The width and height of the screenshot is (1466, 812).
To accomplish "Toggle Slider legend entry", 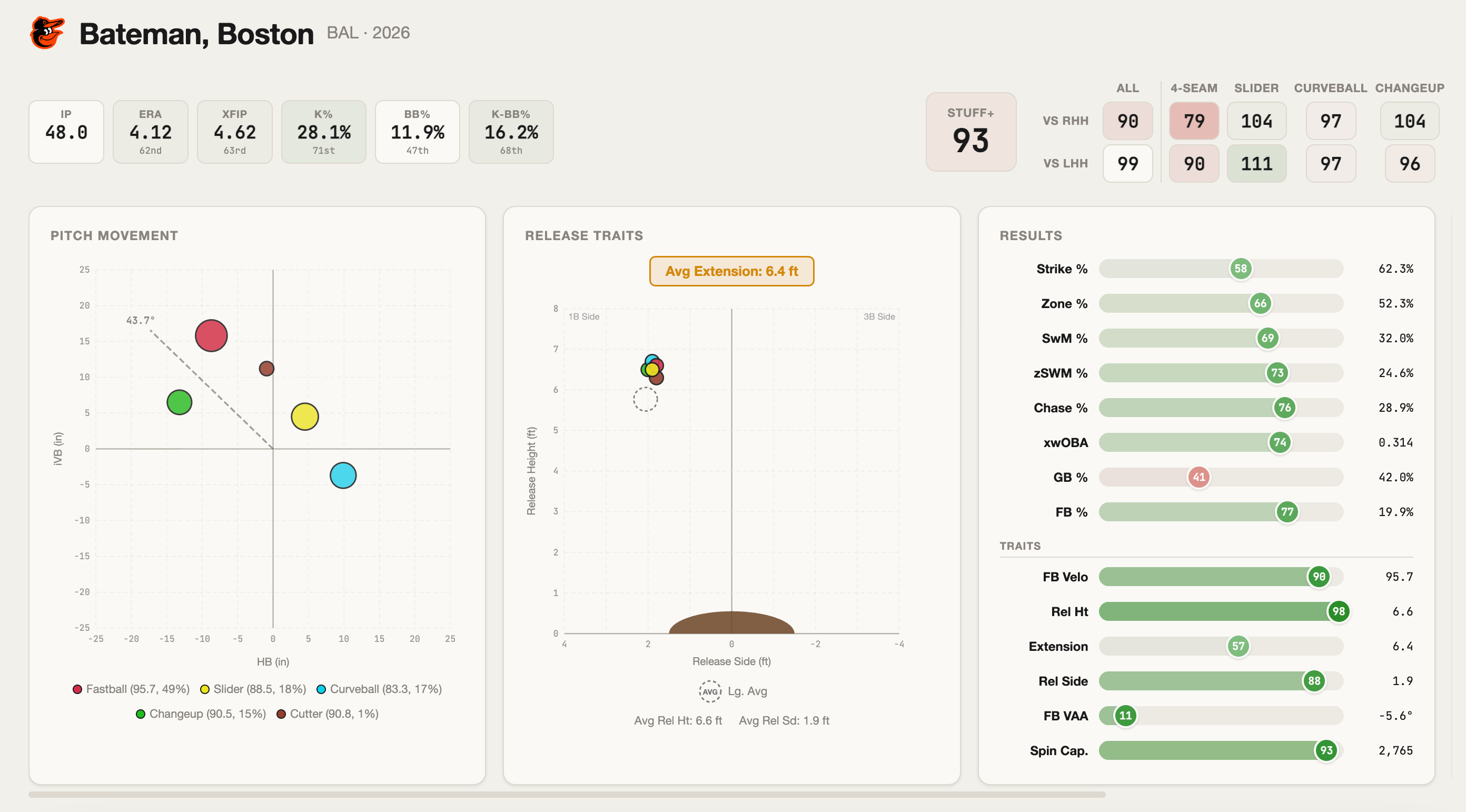I will pyautogui.click(x=253, y=689).
